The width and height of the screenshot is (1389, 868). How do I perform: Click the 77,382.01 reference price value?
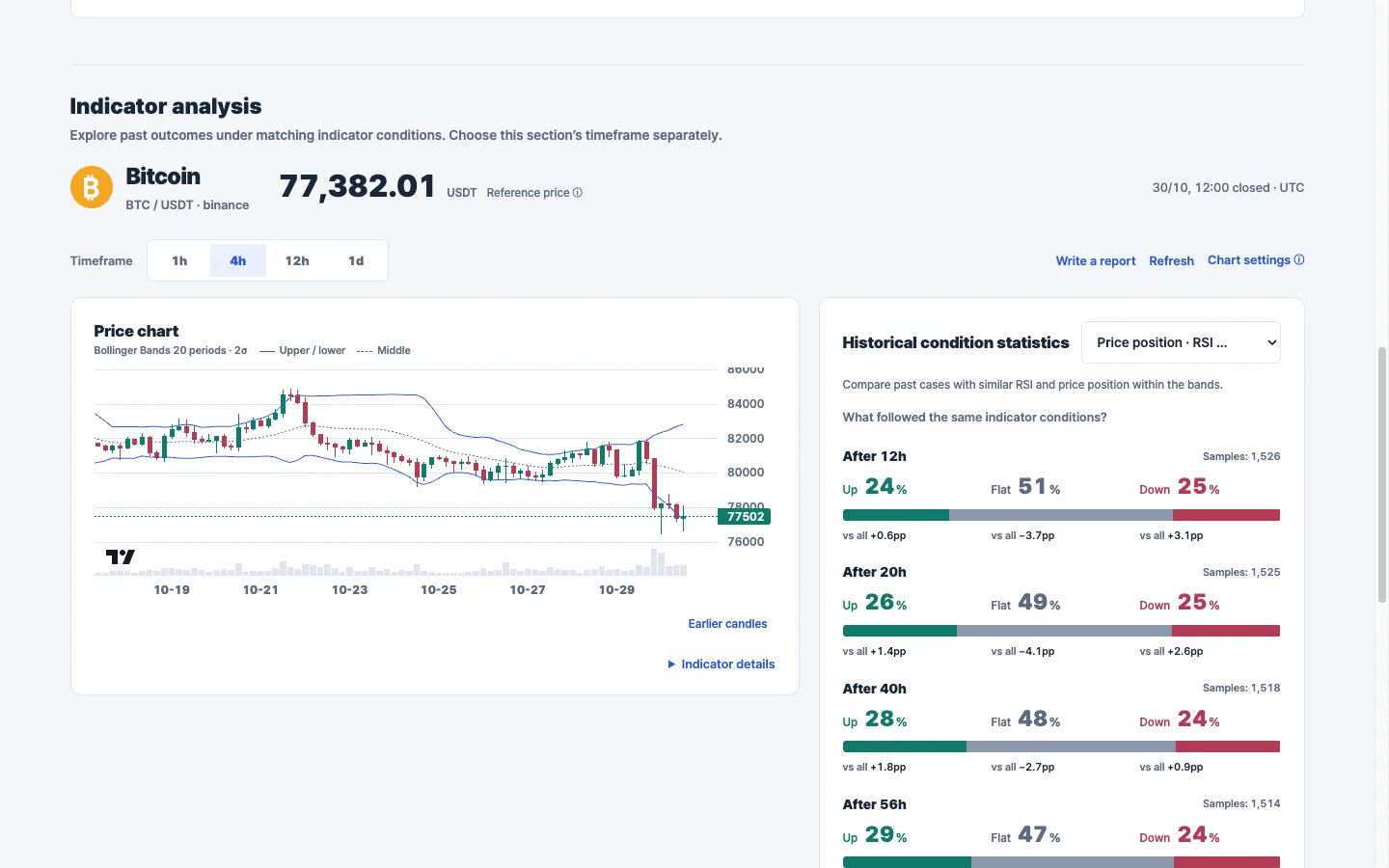358,185
